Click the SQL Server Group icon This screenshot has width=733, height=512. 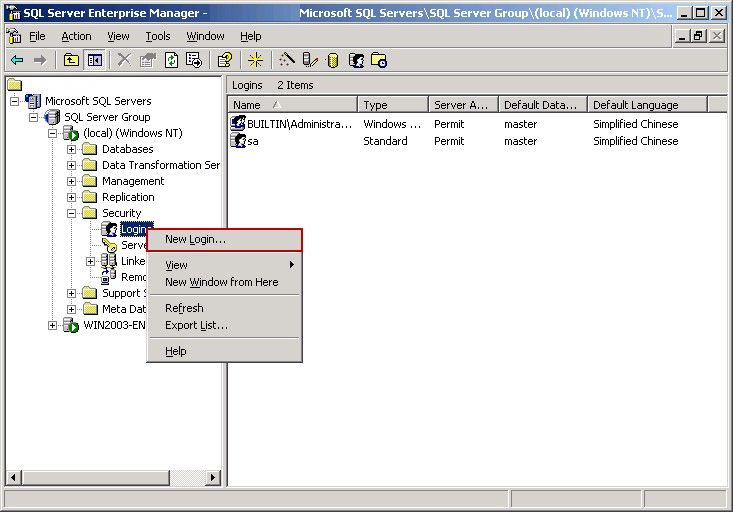click(x=52, y=117)
